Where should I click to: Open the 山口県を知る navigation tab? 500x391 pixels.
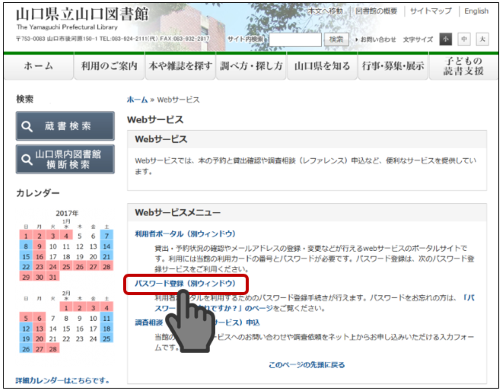click(322, 66)
